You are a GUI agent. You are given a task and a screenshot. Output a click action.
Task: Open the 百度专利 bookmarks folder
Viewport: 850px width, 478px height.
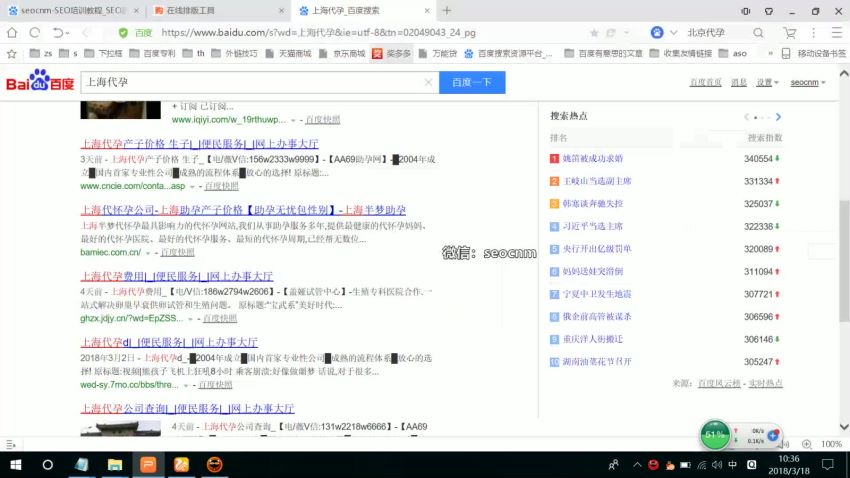click(x=152, y=53)
